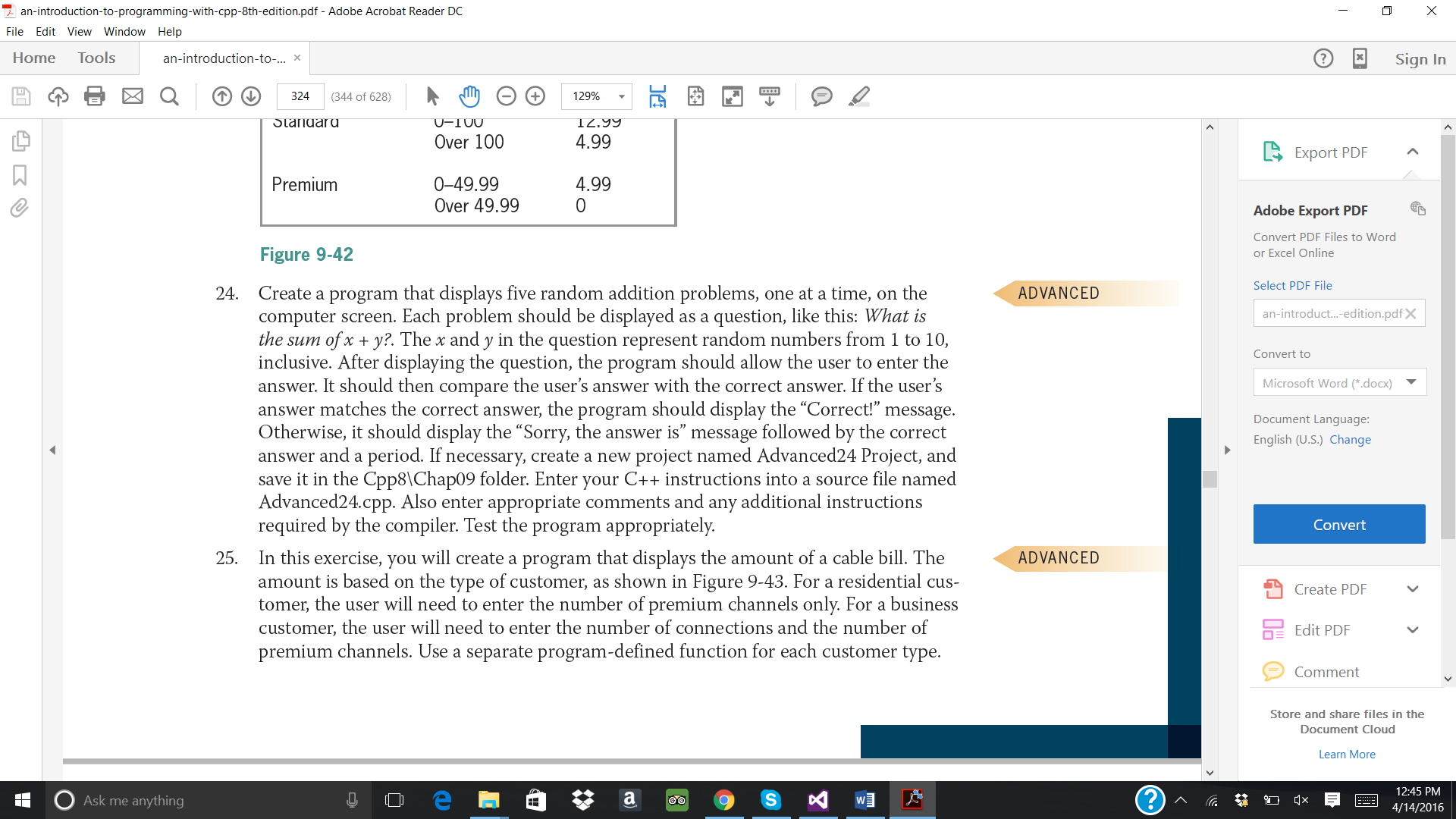Open the View menu
The width and height of the screenshot is (1456, 819).
coord(79,32)
